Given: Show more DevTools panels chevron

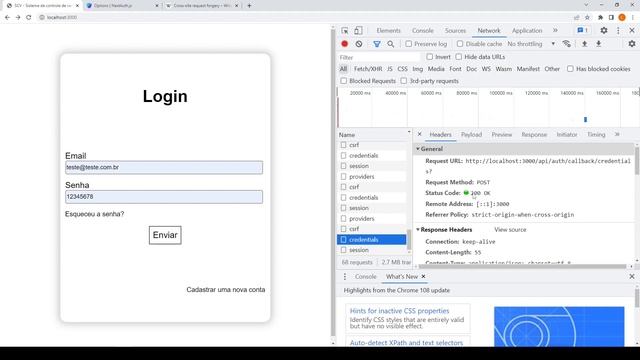Looking at the screenshot, I should (555, 31).
